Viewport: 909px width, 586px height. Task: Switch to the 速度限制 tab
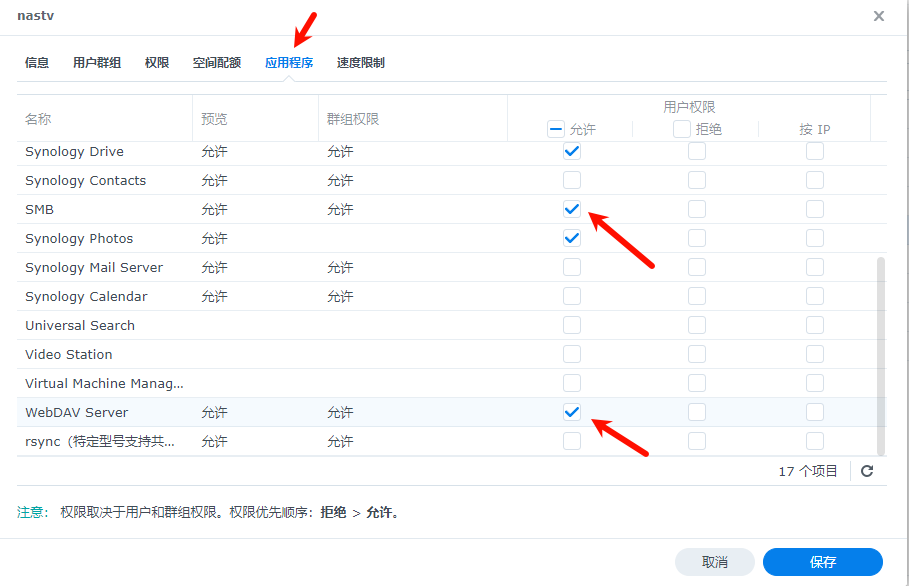tap(361, 63)
